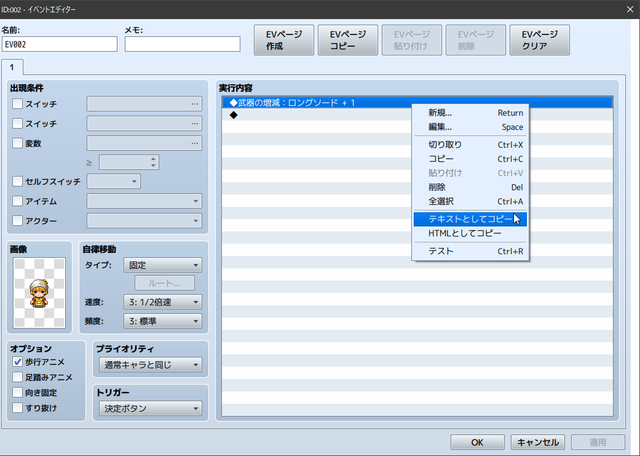Click the EVページ作成 button

[x=284, y=40]
